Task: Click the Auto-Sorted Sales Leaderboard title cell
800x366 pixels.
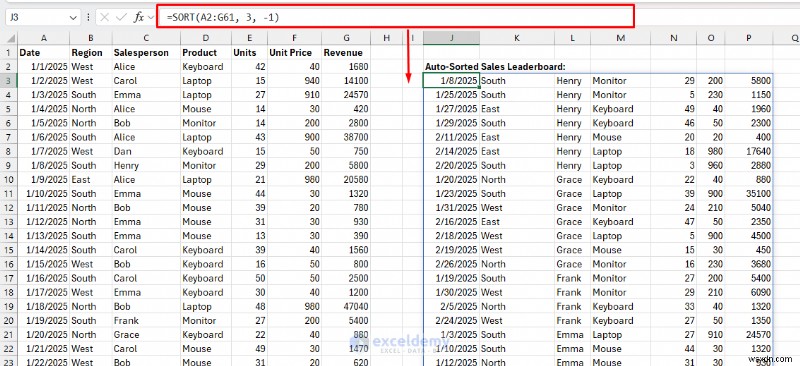Action: tap(495, 67)
